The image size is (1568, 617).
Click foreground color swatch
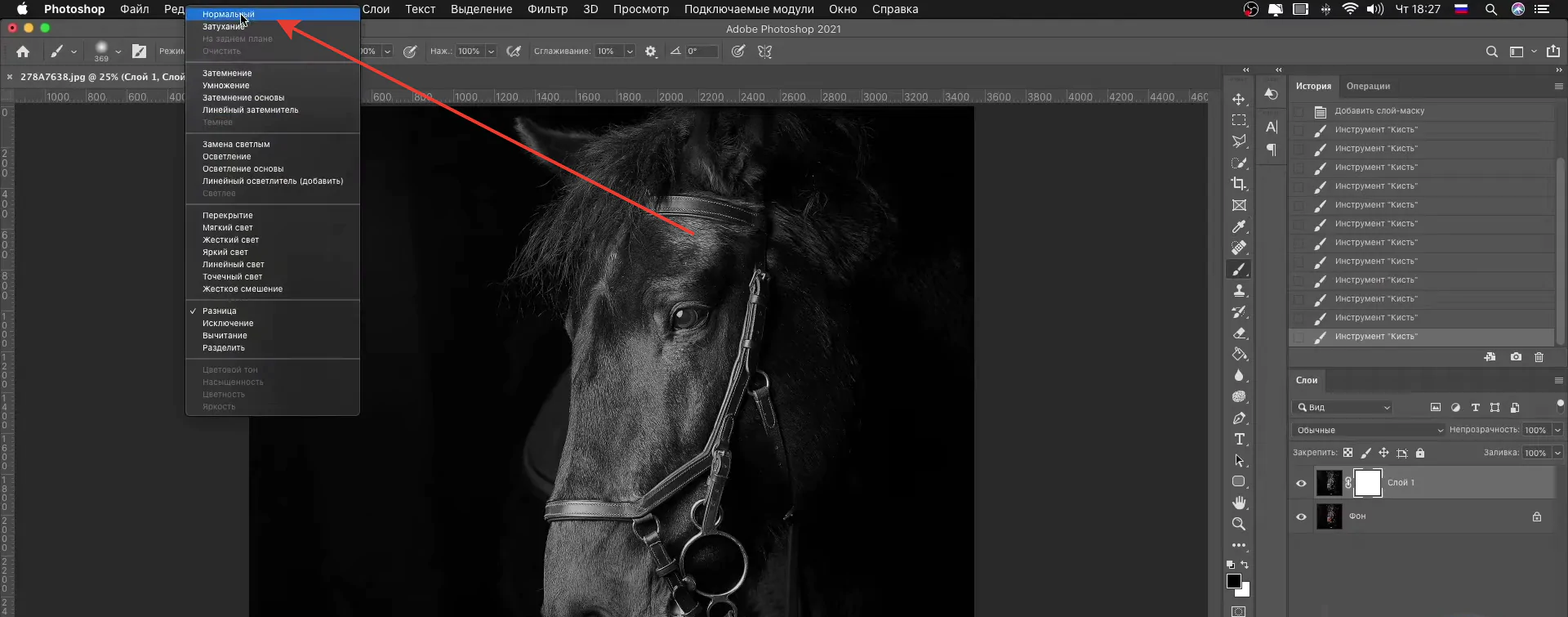(1233, 580)
